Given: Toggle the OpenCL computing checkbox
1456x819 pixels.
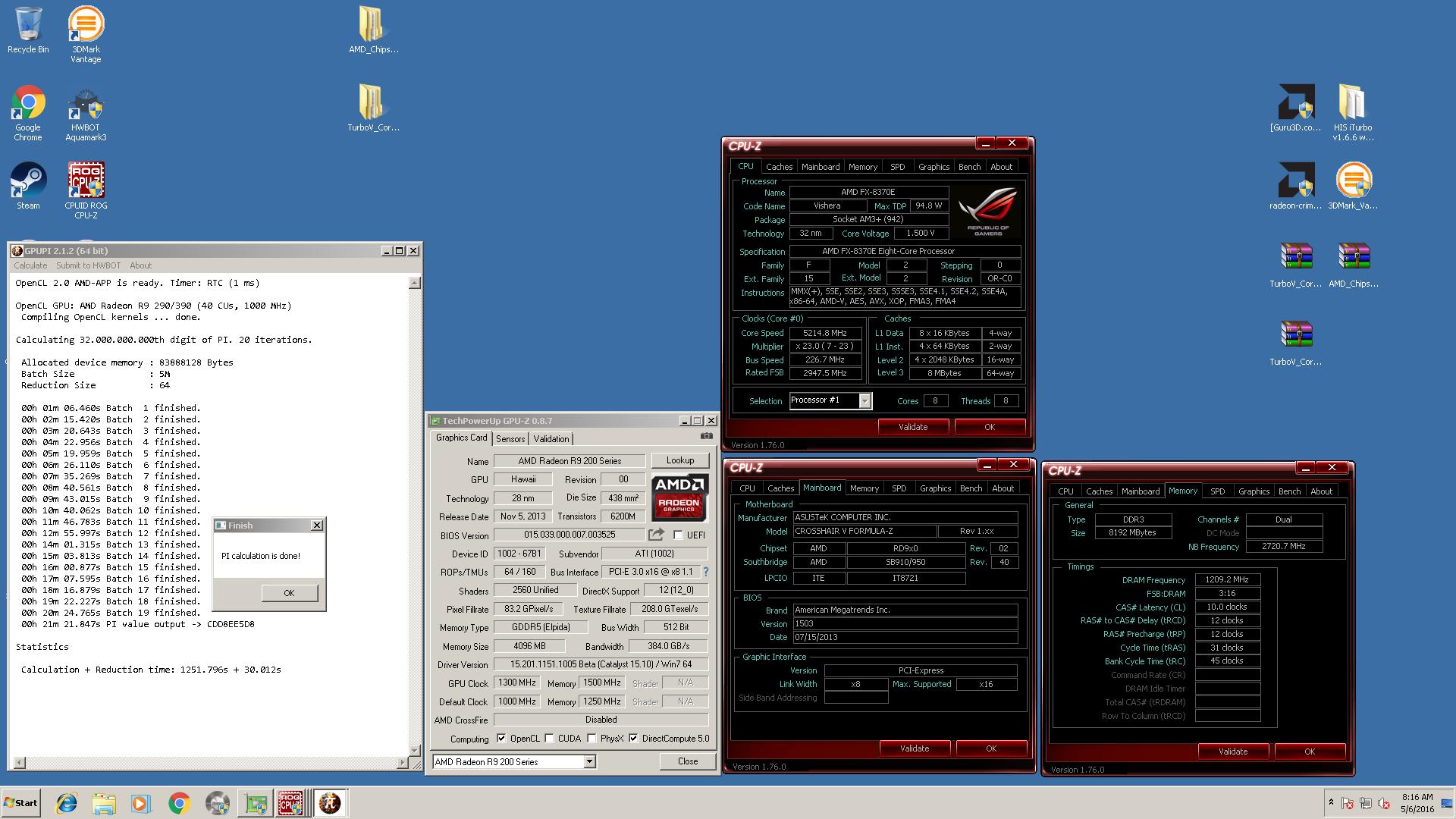Looking at the screenshot, I should point(501,739).
